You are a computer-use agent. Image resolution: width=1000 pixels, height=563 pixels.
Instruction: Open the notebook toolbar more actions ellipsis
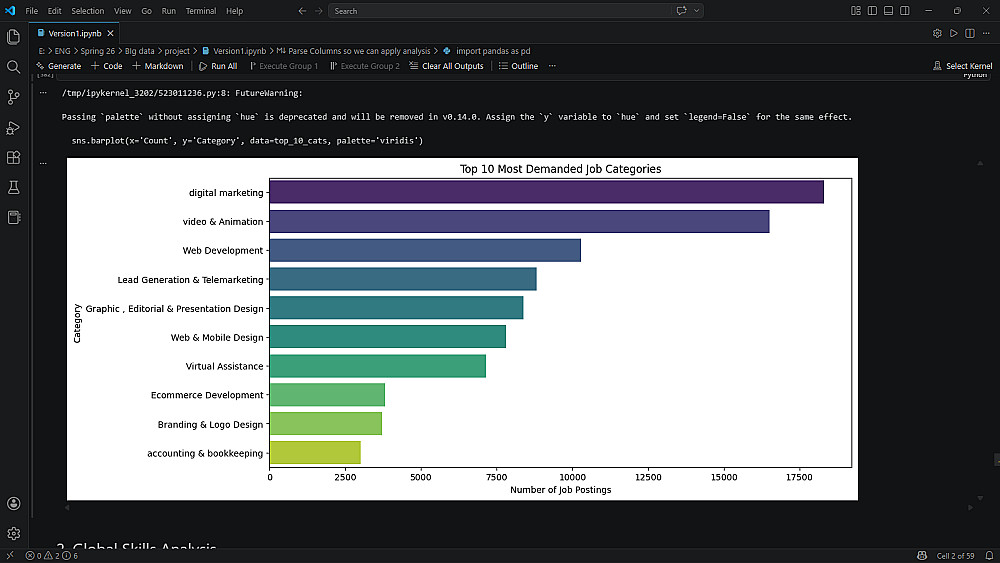[x=552, y=66]
